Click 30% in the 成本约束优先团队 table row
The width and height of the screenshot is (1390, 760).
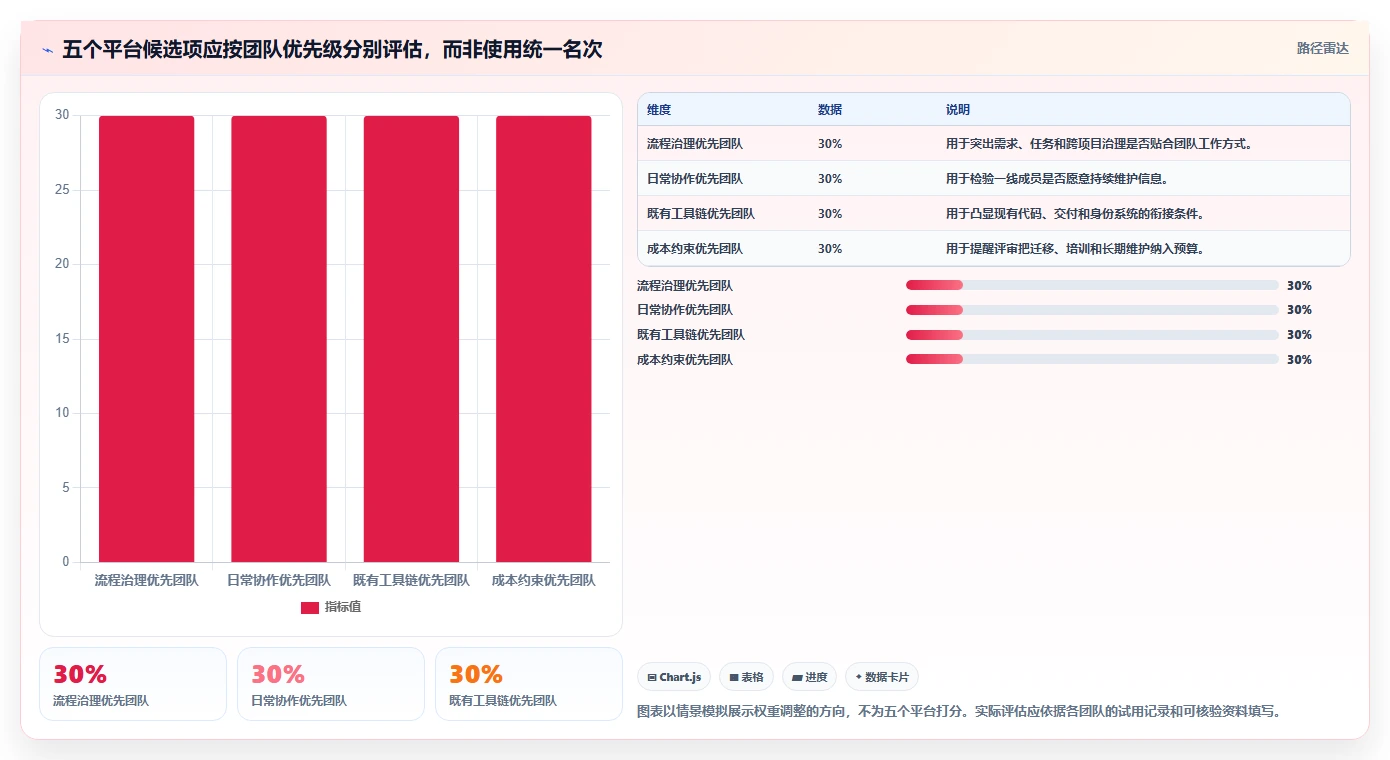(x=830, y=249)
